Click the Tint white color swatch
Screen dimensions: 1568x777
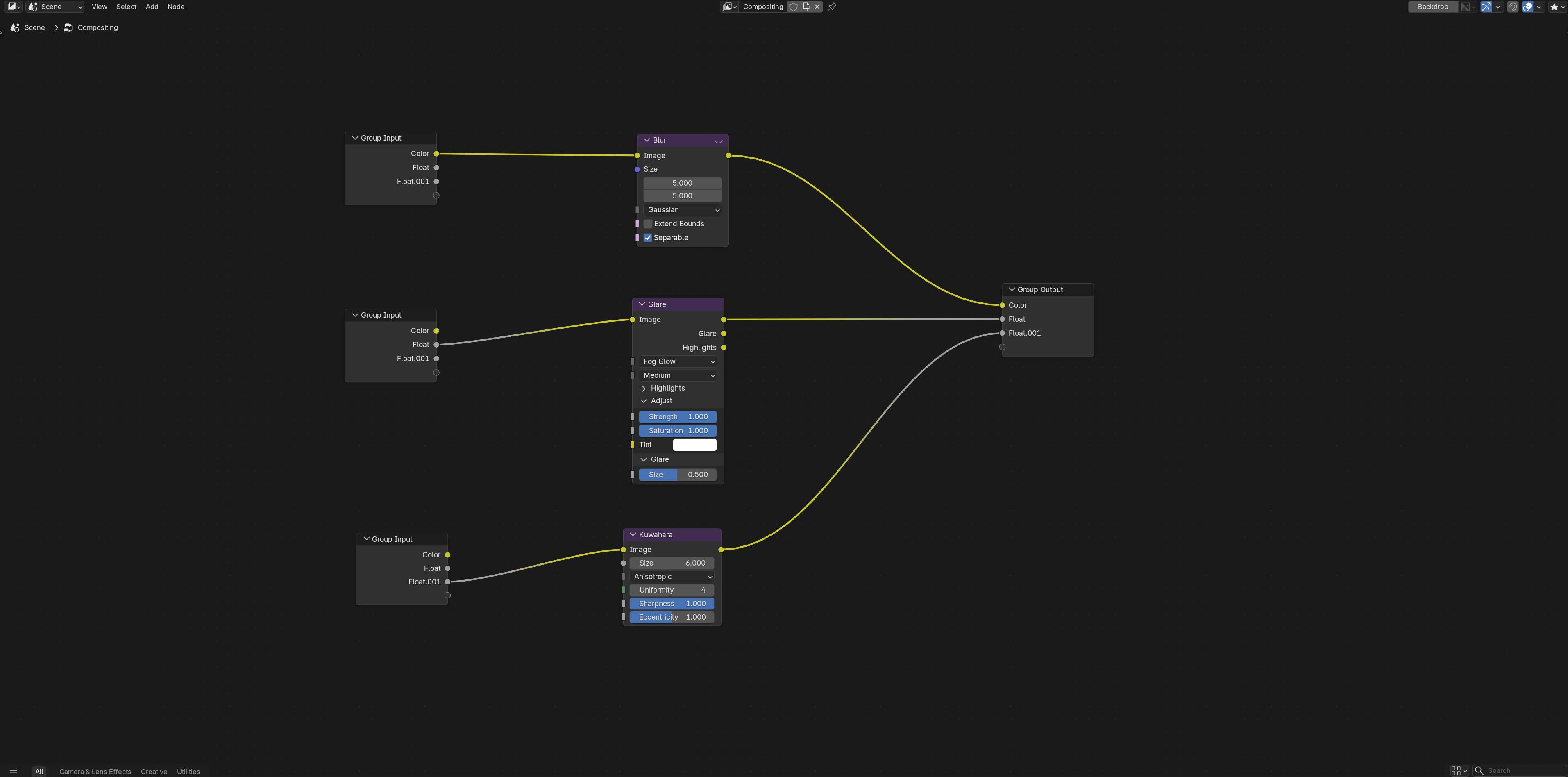[694, 445]
